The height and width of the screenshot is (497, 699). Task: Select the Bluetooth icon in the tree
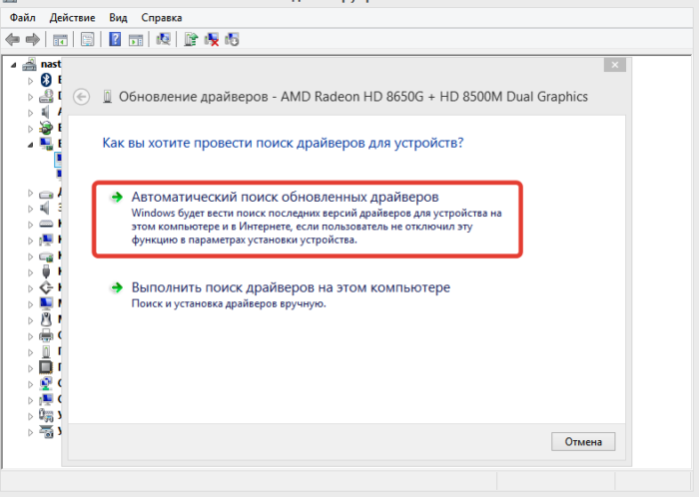click(46, 80)
